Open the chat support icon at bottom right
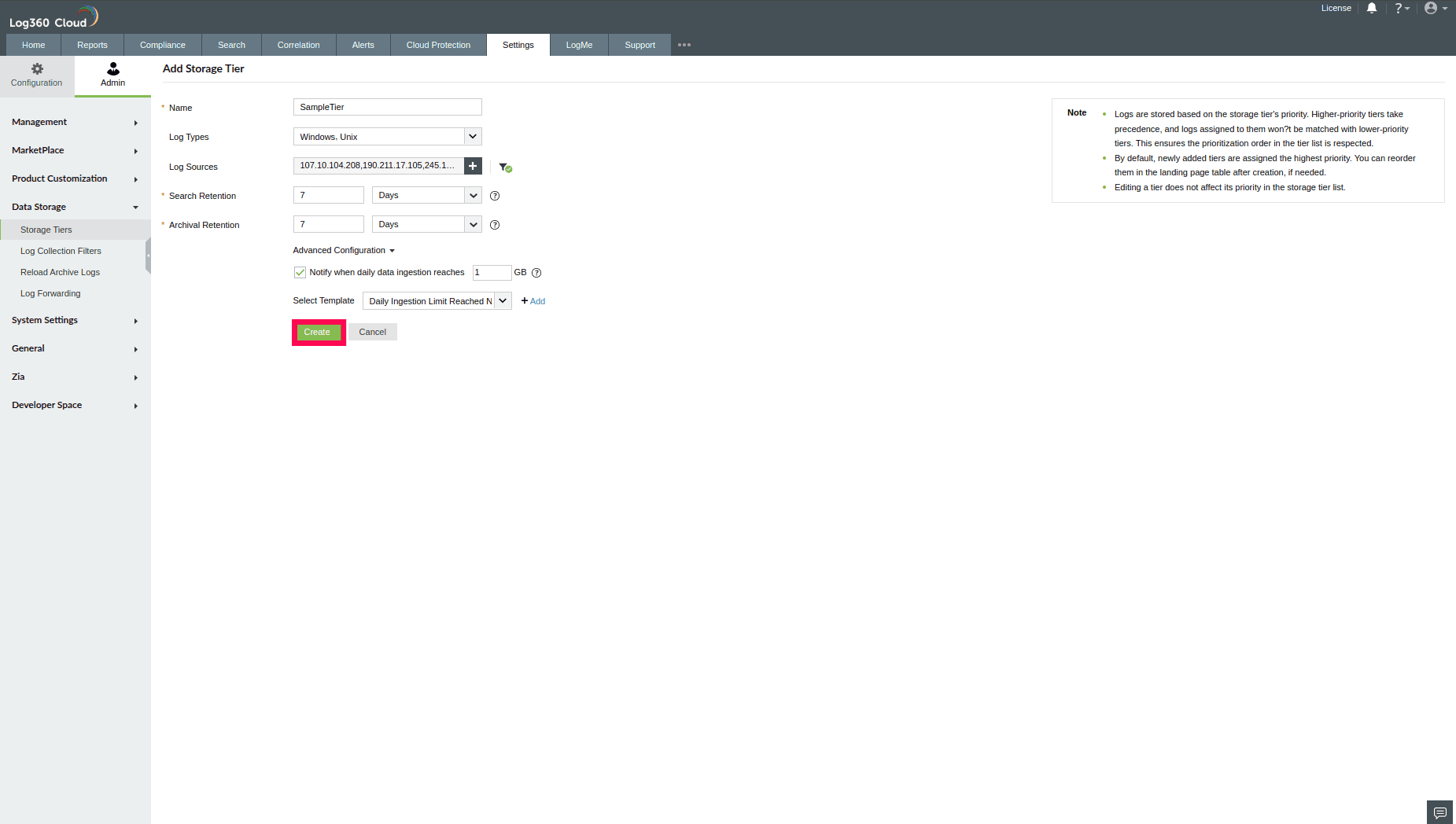 (1439, 811)
